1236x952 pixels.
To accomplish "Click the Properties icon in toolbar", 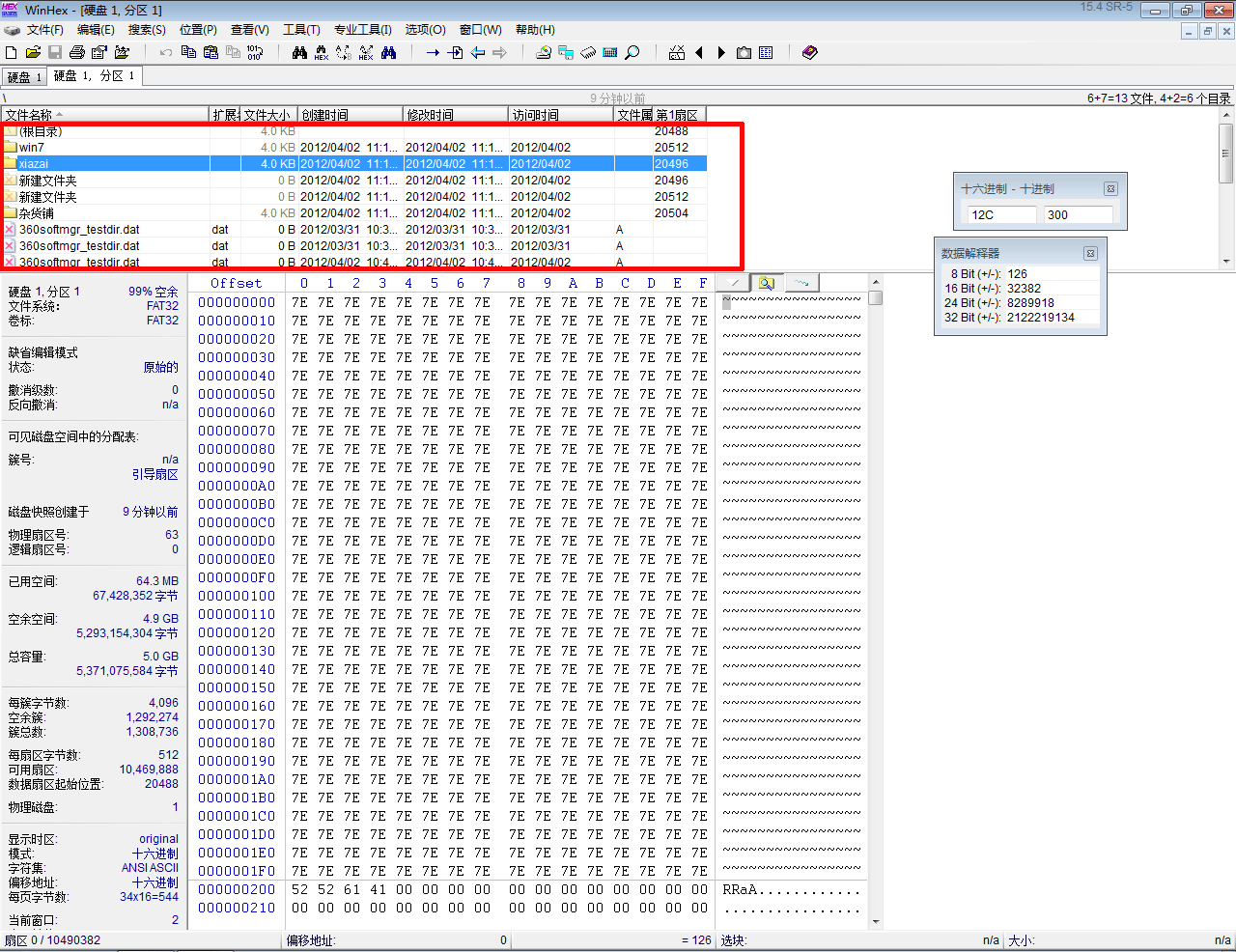I will [x=99, y=52].
